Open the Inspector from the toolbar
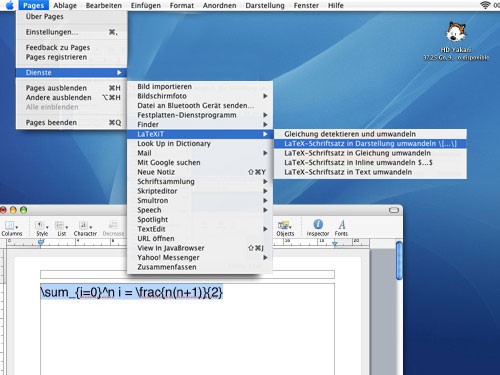 pyautogui.click(x=318, y=228)
